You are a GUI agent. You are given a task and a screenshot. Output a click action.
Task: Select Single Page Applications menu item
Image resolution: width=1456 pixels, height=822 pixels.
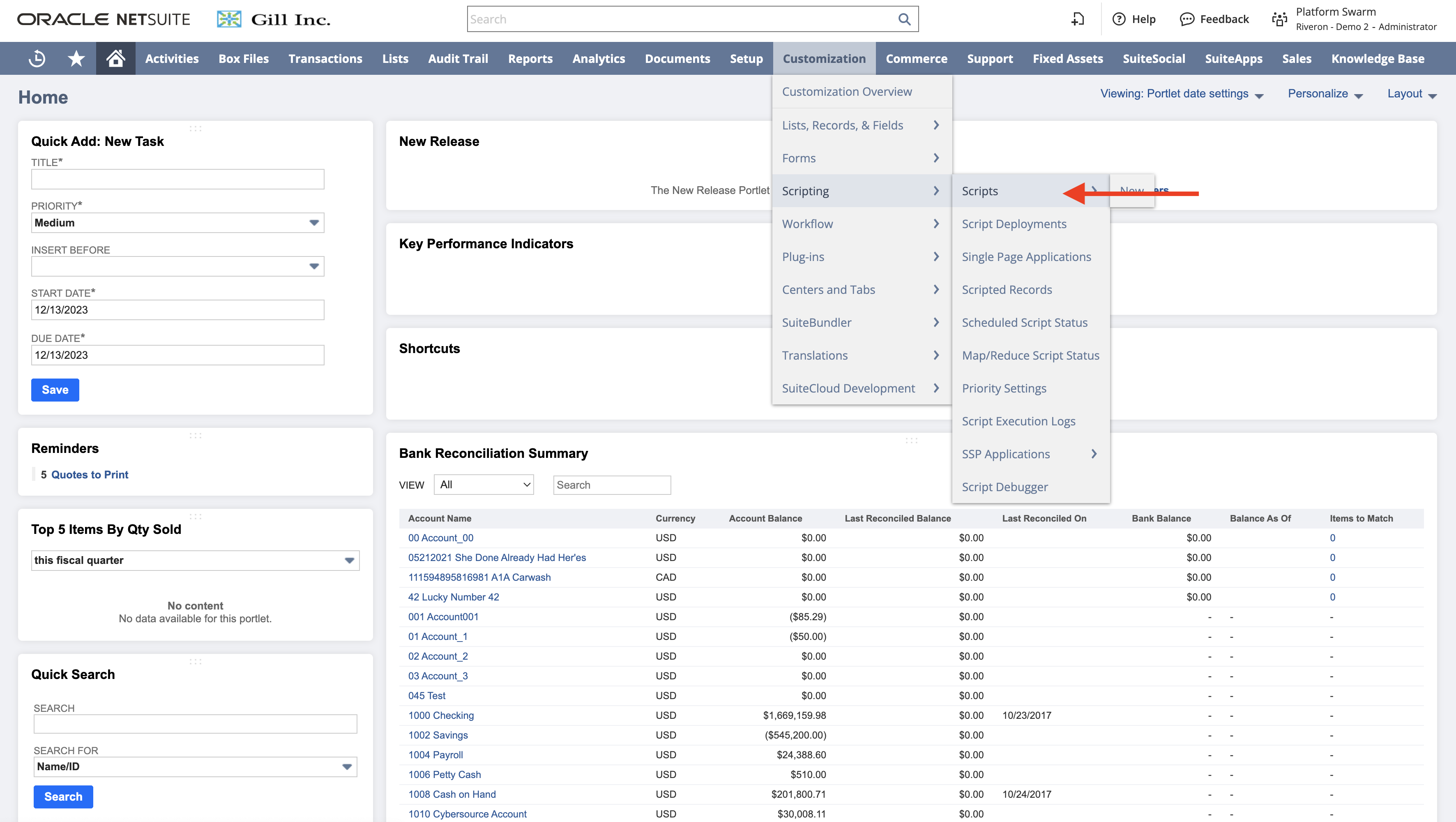pos(1030,256)
